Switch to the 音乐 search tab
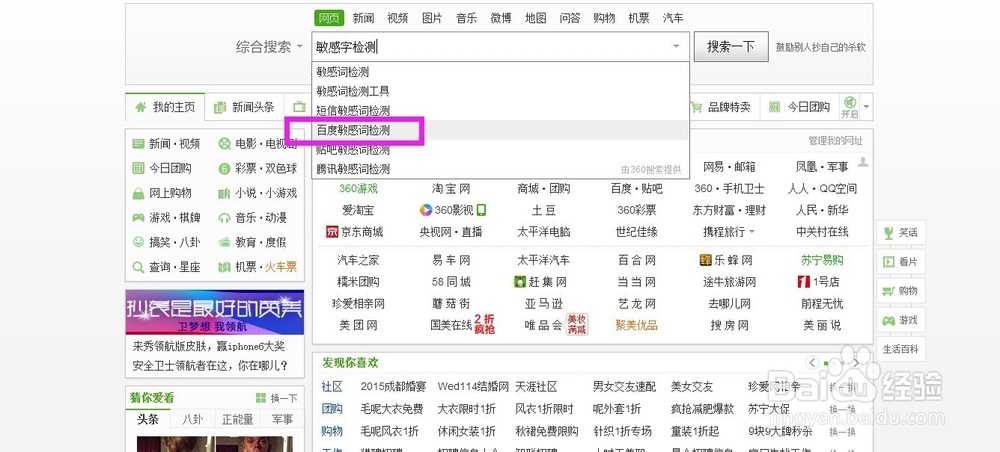Image resolution: width=1000 pixels, height=452 pixels. pos(467,18)
